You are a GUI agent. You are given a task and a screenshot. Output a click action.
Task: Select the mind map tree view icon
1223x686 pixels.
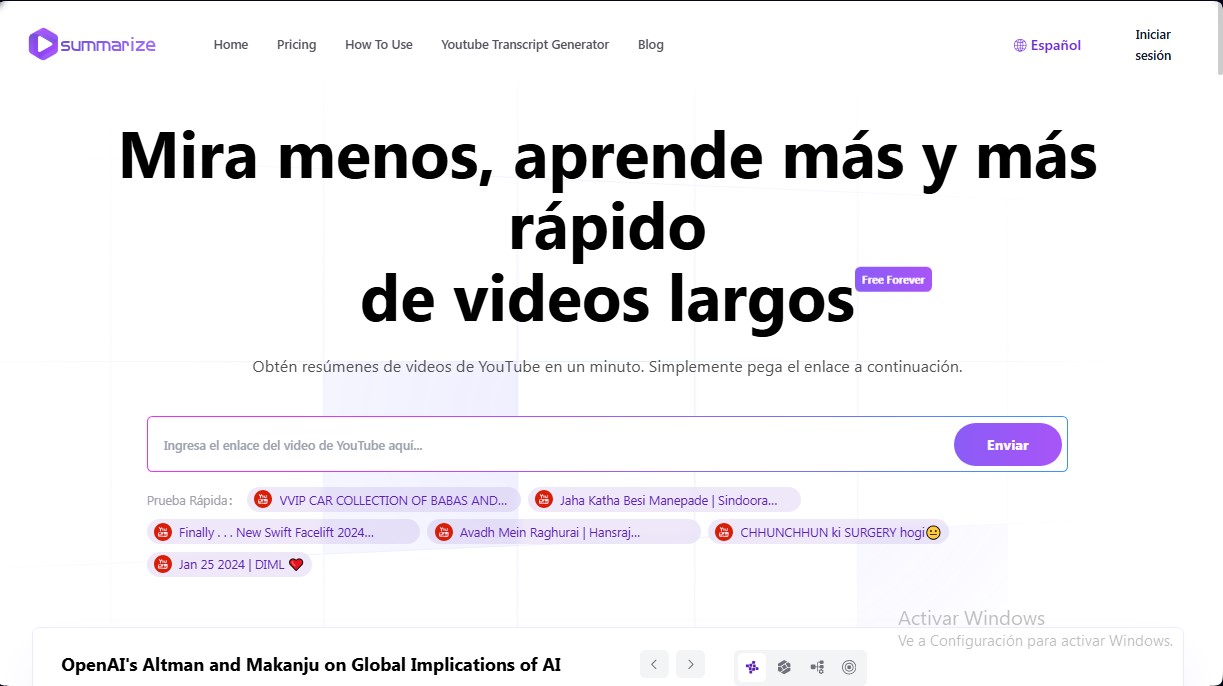(817, 667)
